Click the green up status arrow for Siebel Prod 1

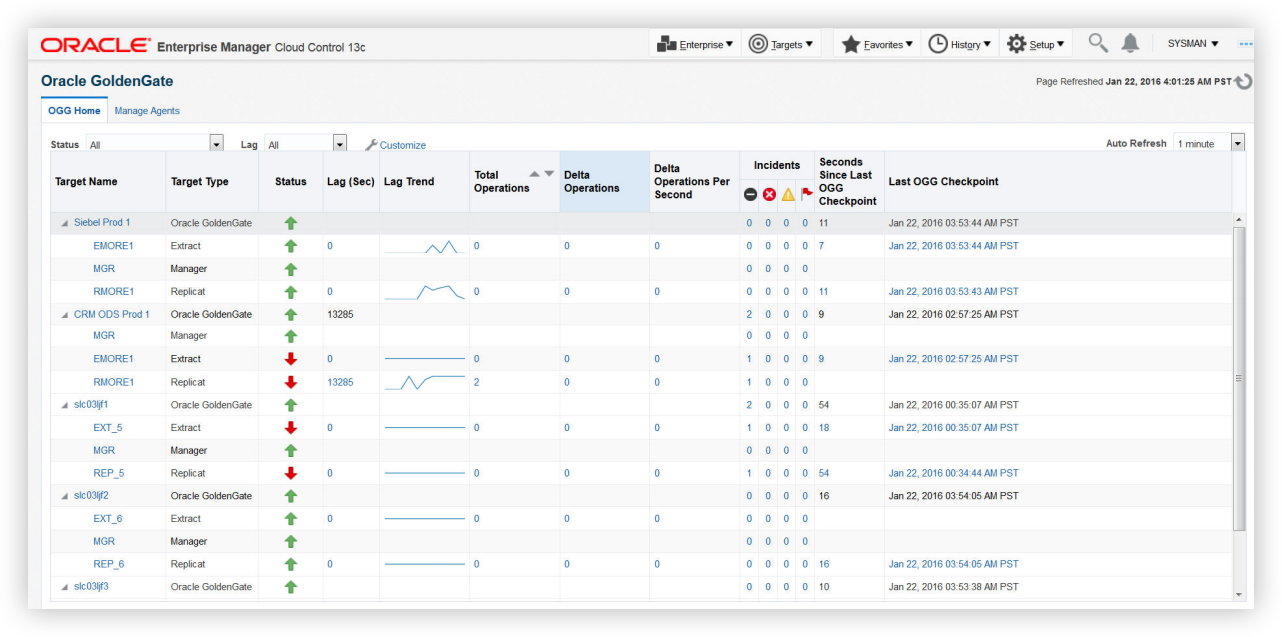[x=291, y=223]
